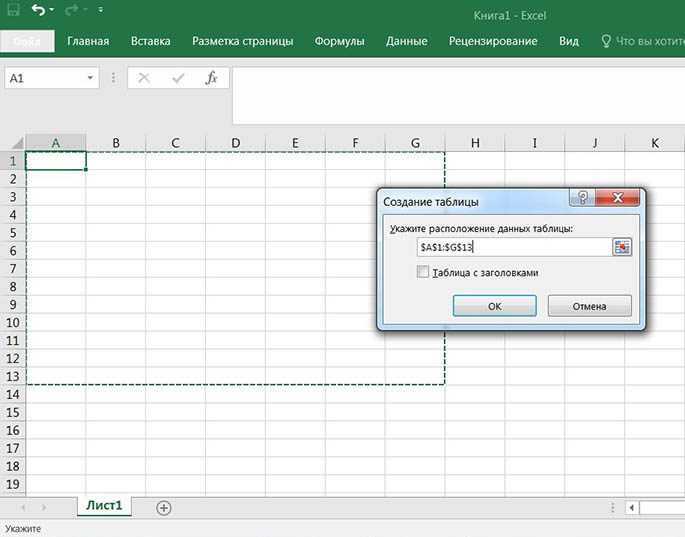
Task: Select row 14 header
Action: [x=13, y=394]
